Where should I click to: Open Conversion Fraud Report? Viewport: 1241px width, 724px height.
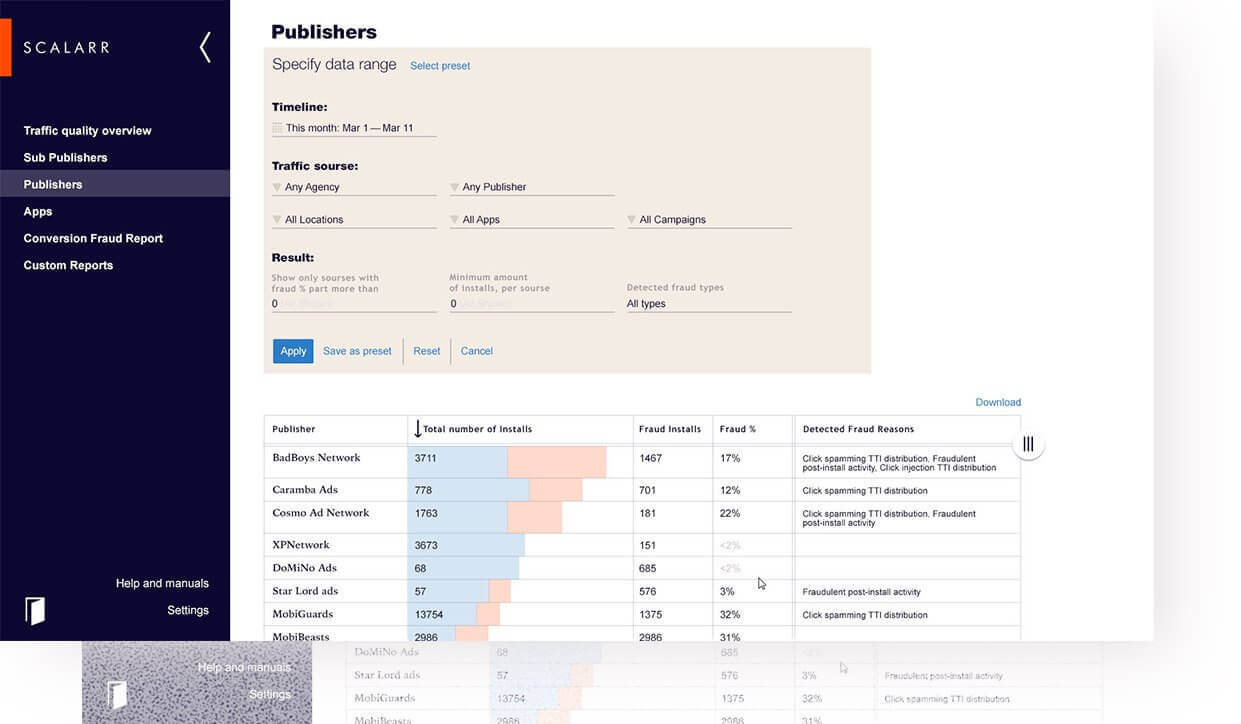click(x=93, y=239)
